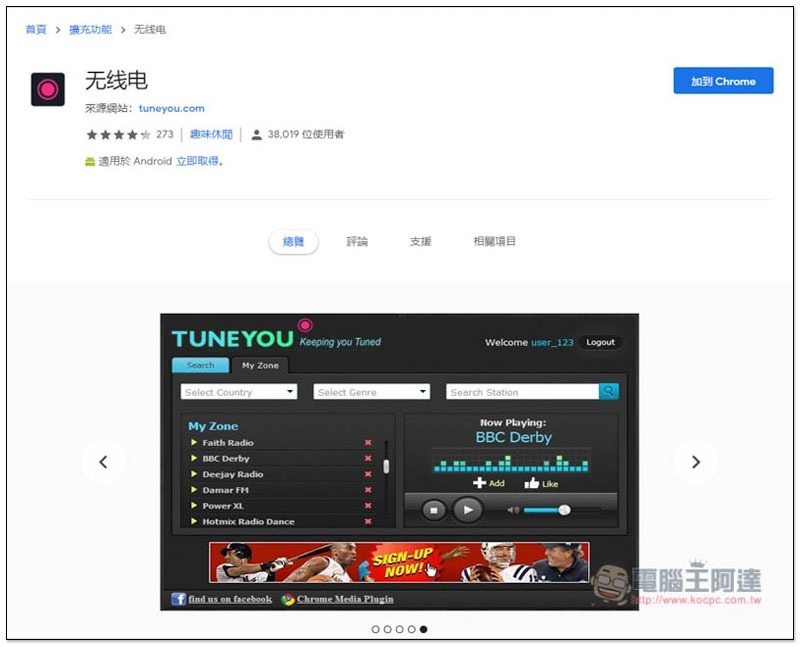Switch to the 支援 tab

[x=421, y=241]
